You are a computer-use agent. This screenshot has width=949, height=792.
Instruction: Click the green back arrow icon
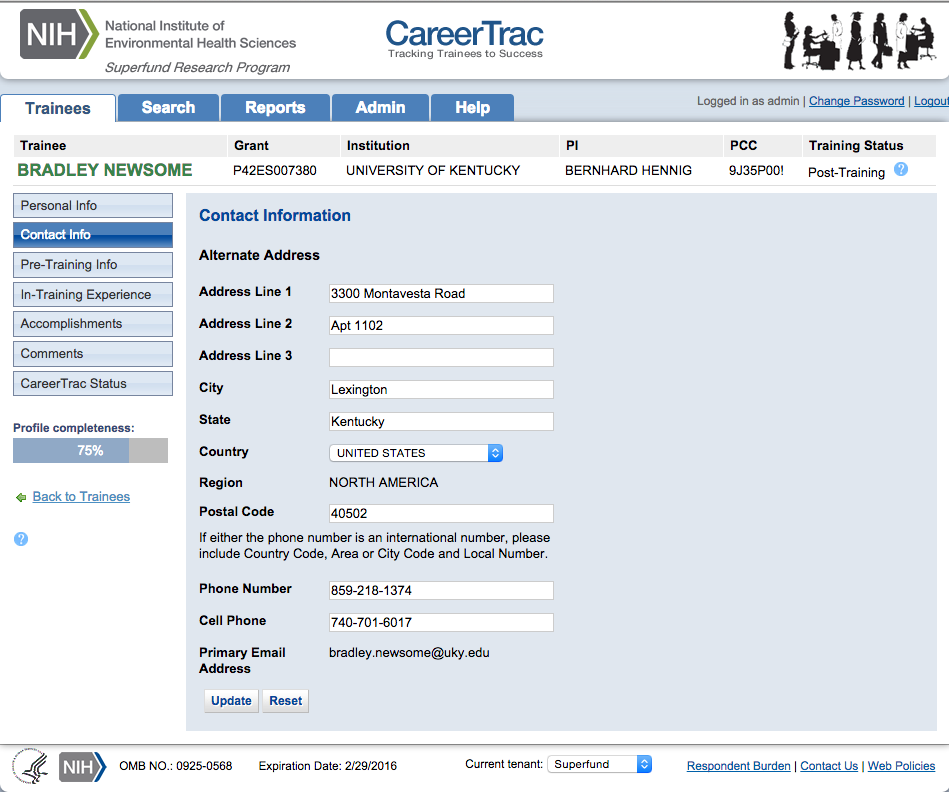click(21, 497)
